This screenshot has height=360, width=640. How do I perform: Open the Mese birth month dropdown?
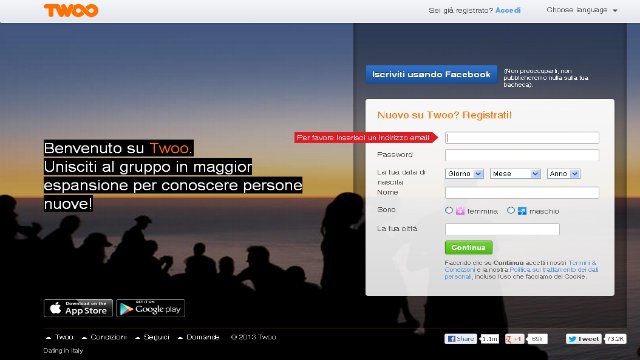pos(516,173)
